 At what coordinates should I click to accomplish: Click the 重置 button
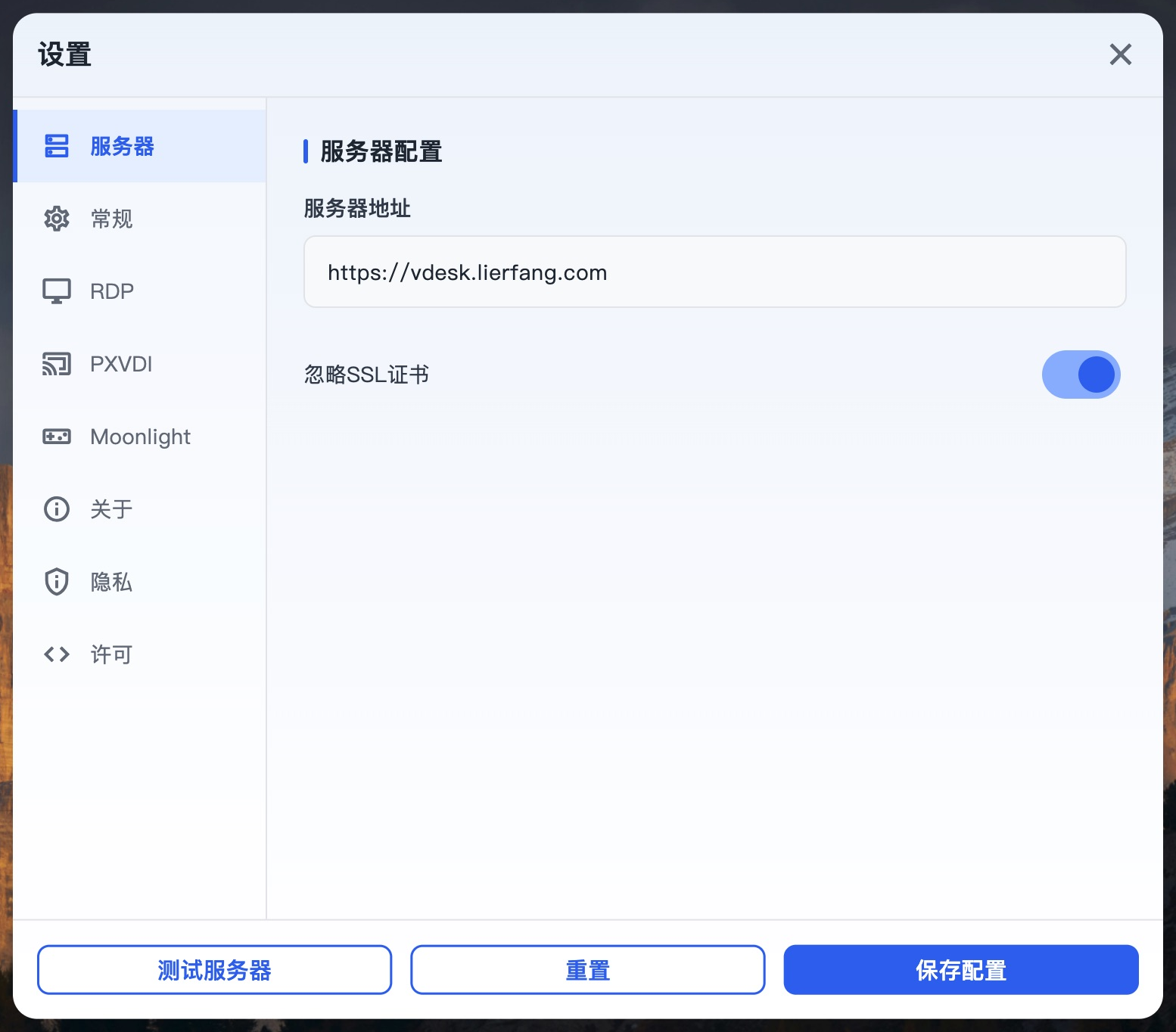tap(587, 970)
